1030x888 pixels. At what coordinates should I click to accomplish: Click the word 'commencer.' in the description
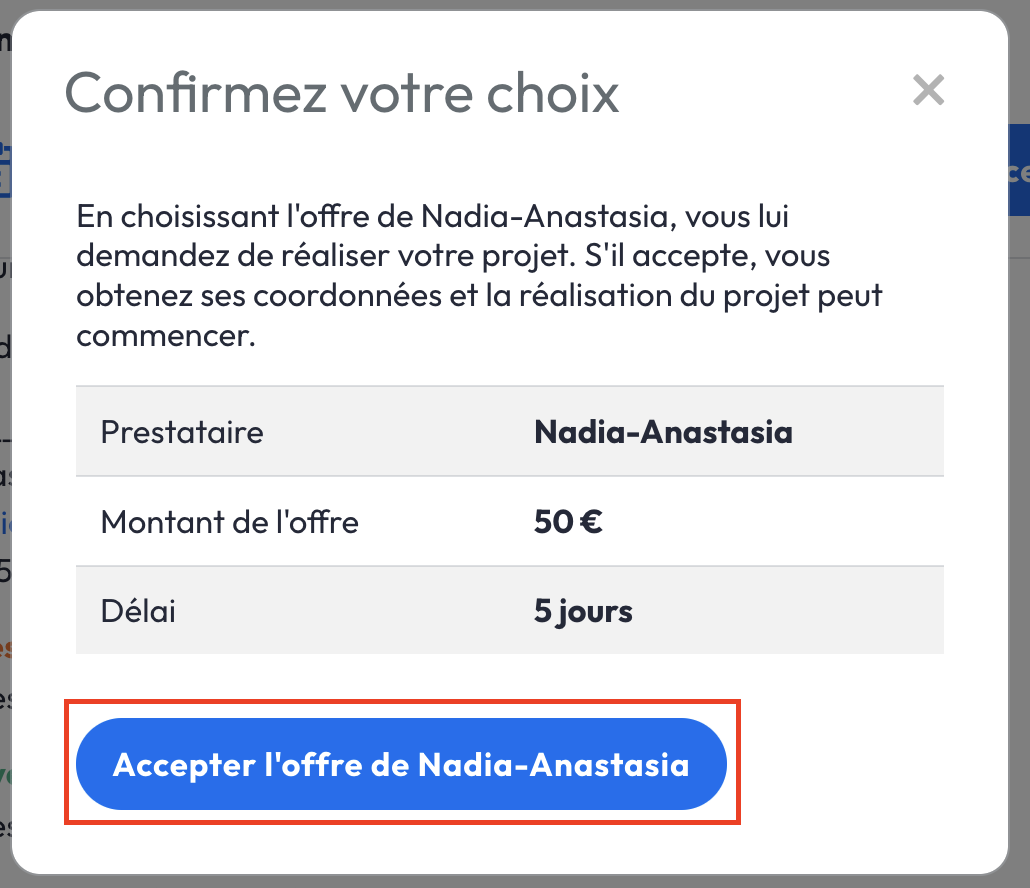pyautogui.click(x=166, y=335)
